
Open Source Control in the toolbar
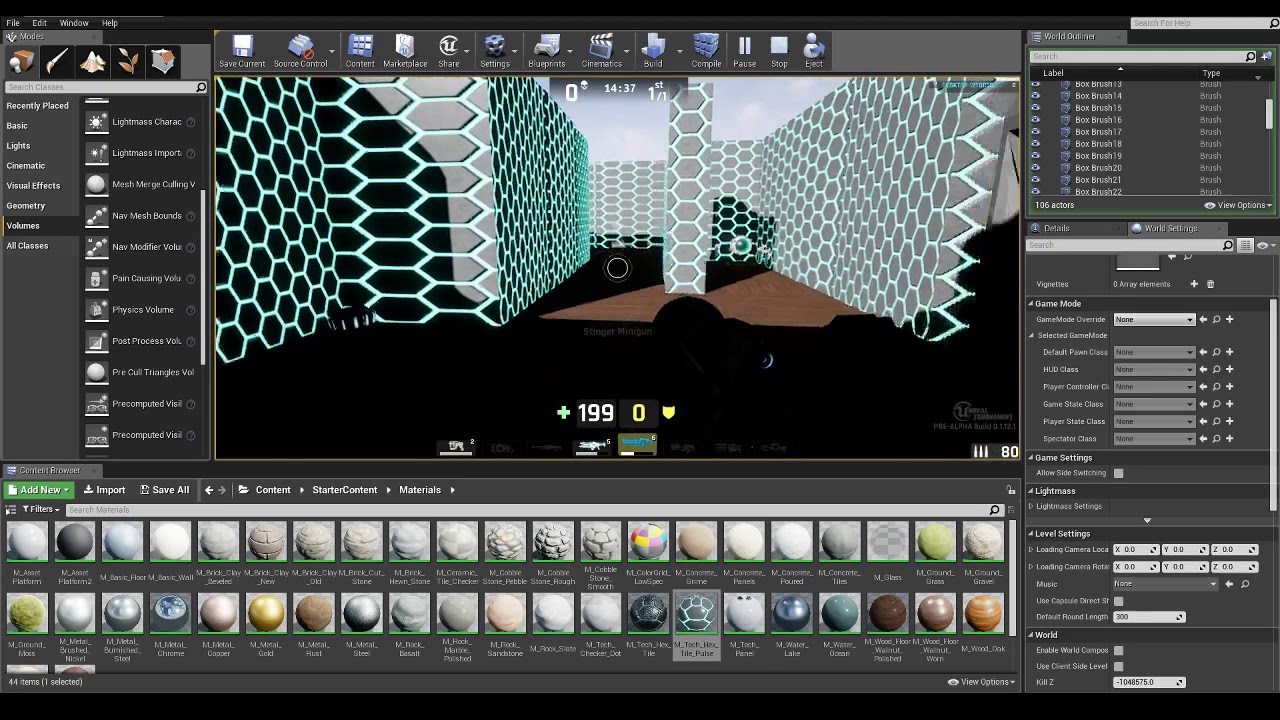tap(300, 51)
